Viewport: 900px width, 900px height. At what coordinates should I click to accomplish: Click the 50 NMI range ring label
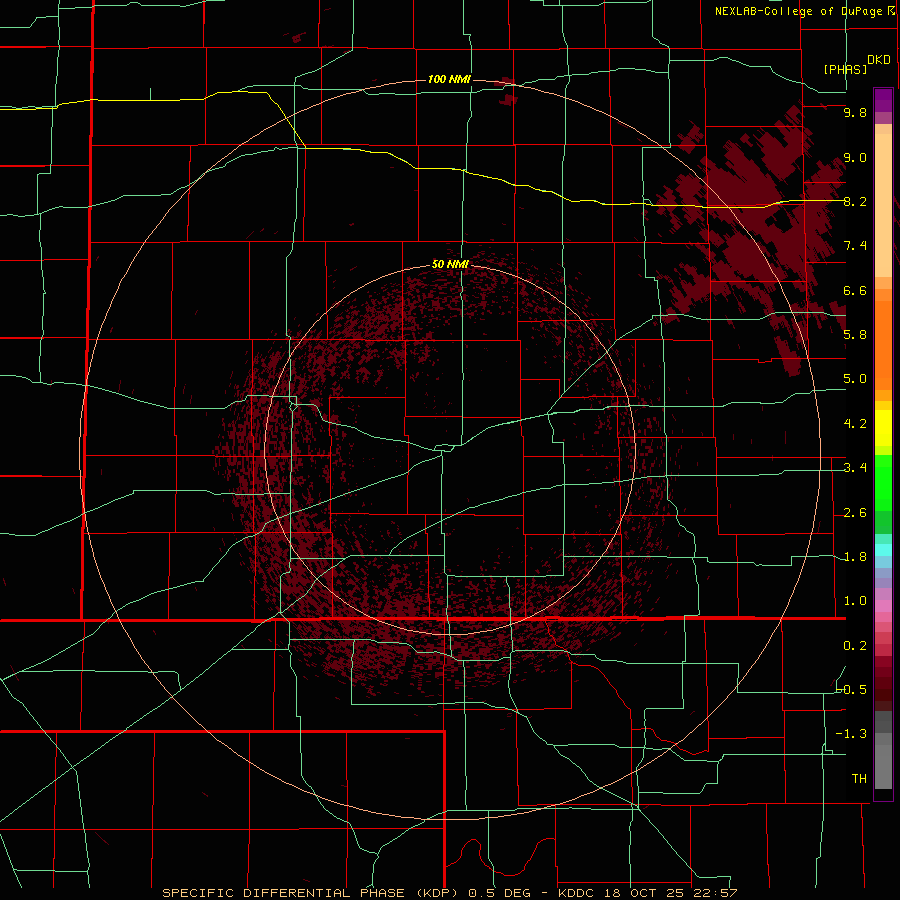pyautogui.click(x=450, y=264)
